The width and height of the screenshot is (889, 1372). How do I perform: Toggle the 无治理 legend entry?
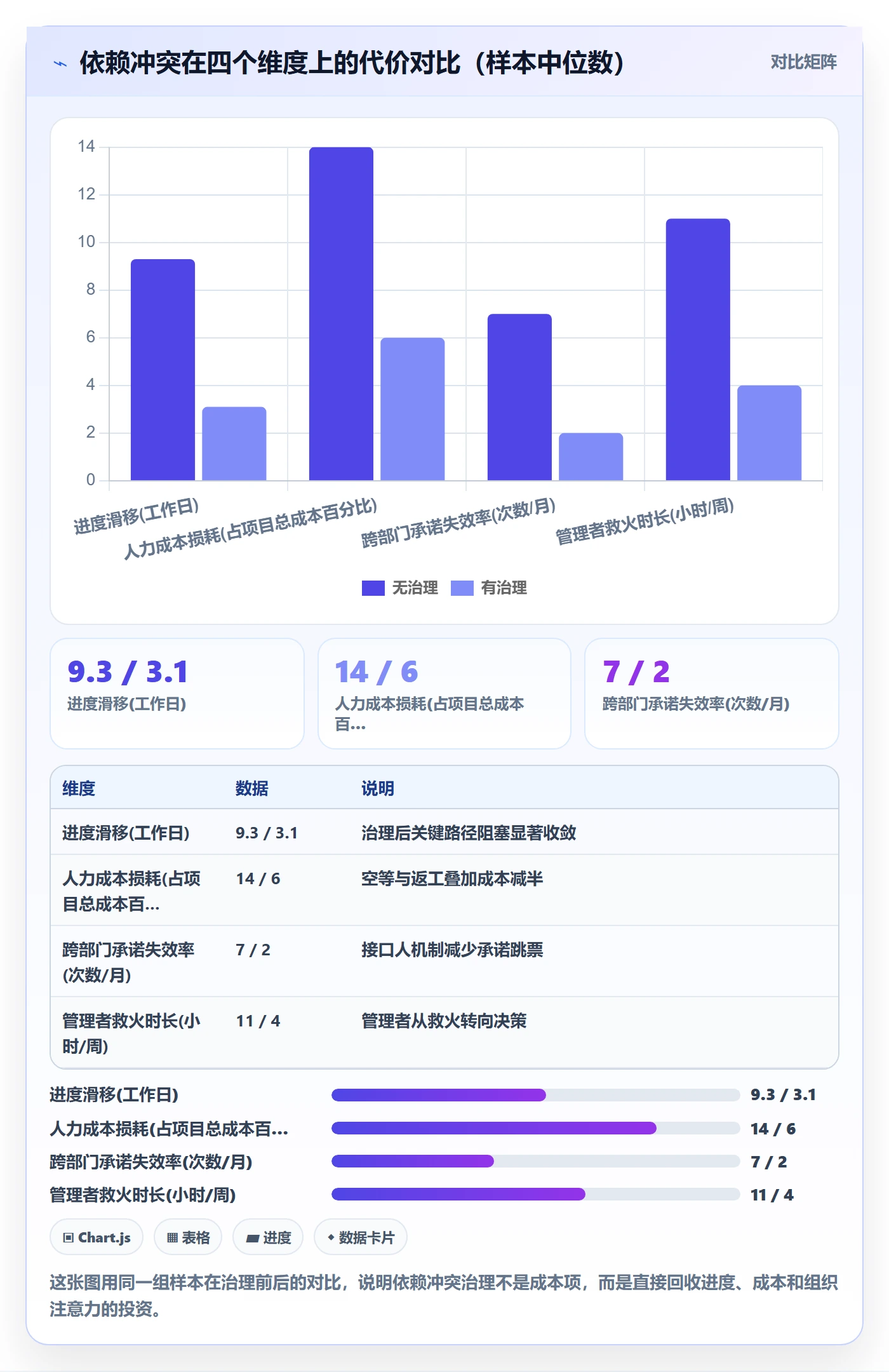[400, 588]
